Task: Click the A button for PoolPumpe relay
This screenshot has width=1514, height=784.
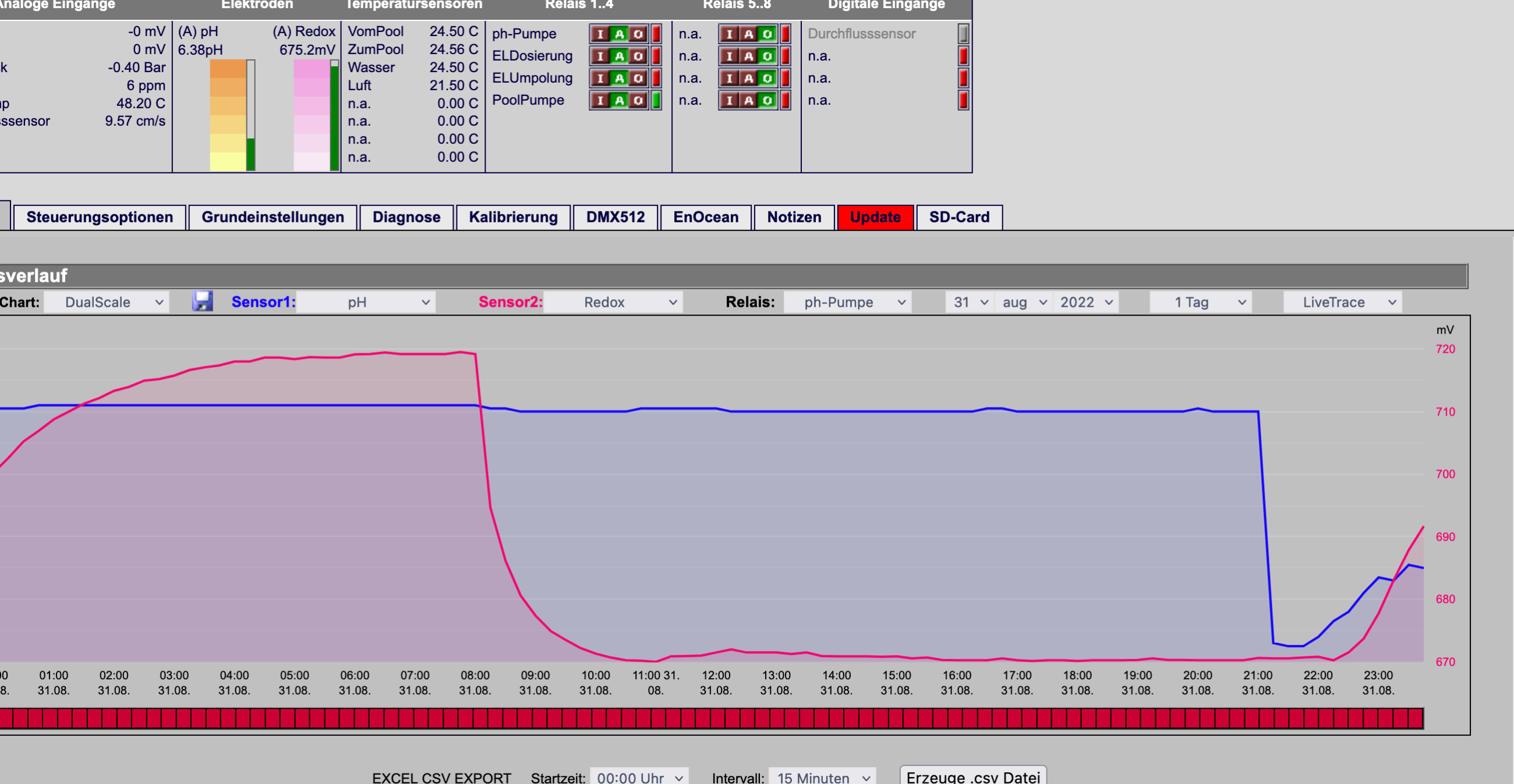Action: 619,100
